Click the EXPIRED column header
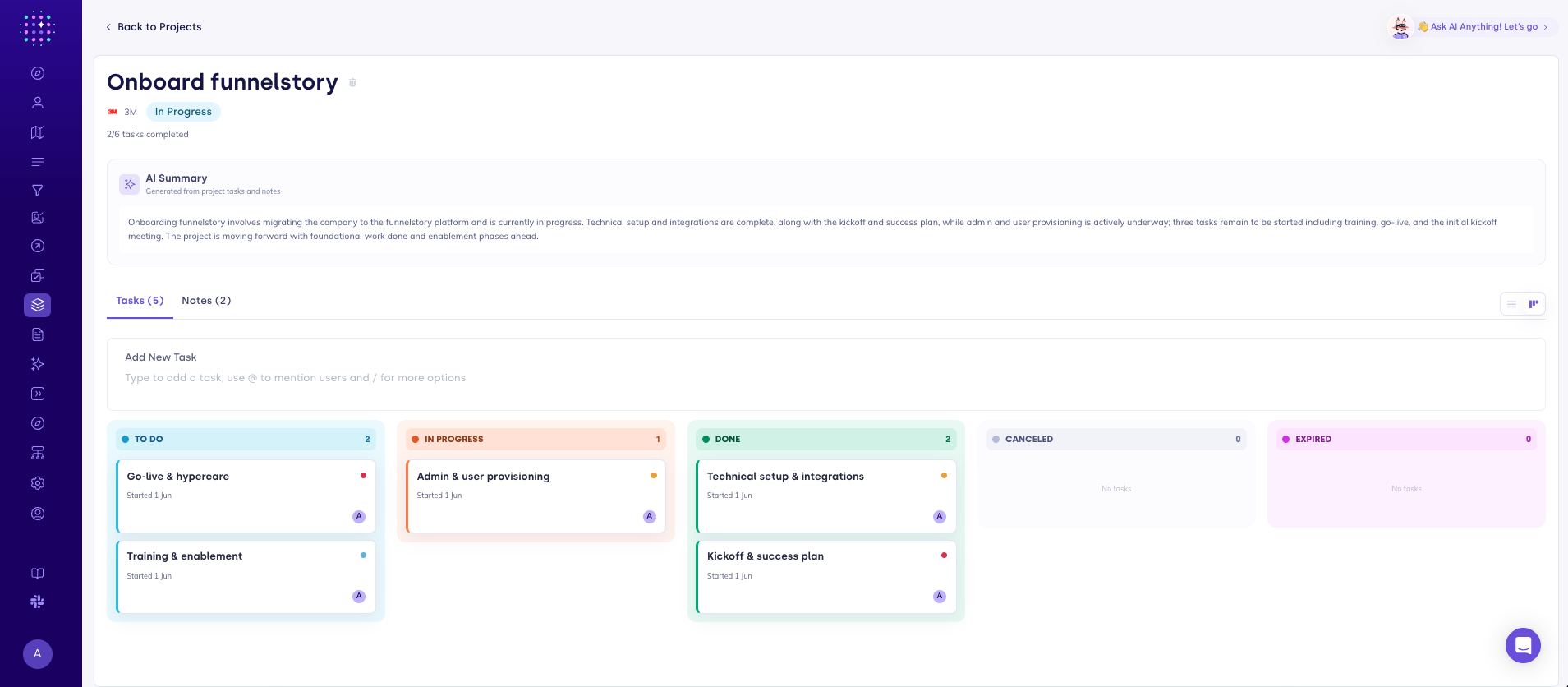 tap(1406, 439)
